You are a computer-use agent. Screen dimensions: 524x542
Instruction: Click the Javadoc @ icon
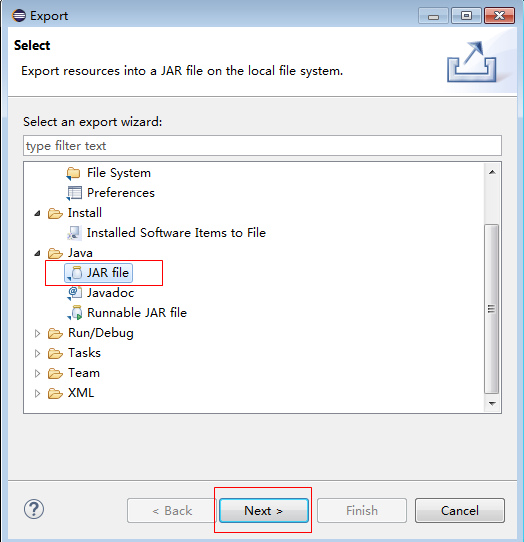coord(75,293)
